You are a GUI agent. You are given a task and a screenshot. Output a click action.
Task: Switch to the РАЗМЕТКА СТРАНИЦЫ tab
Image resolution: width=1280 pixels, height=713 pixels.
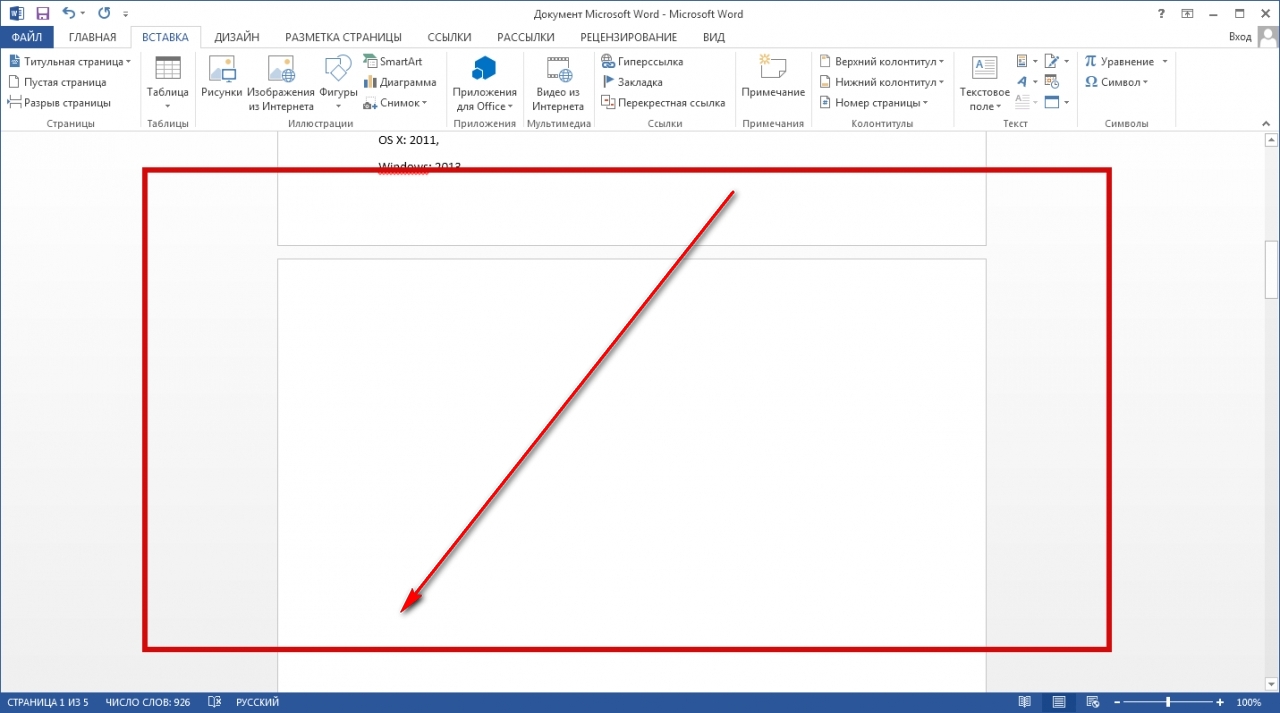coord(343,37)
